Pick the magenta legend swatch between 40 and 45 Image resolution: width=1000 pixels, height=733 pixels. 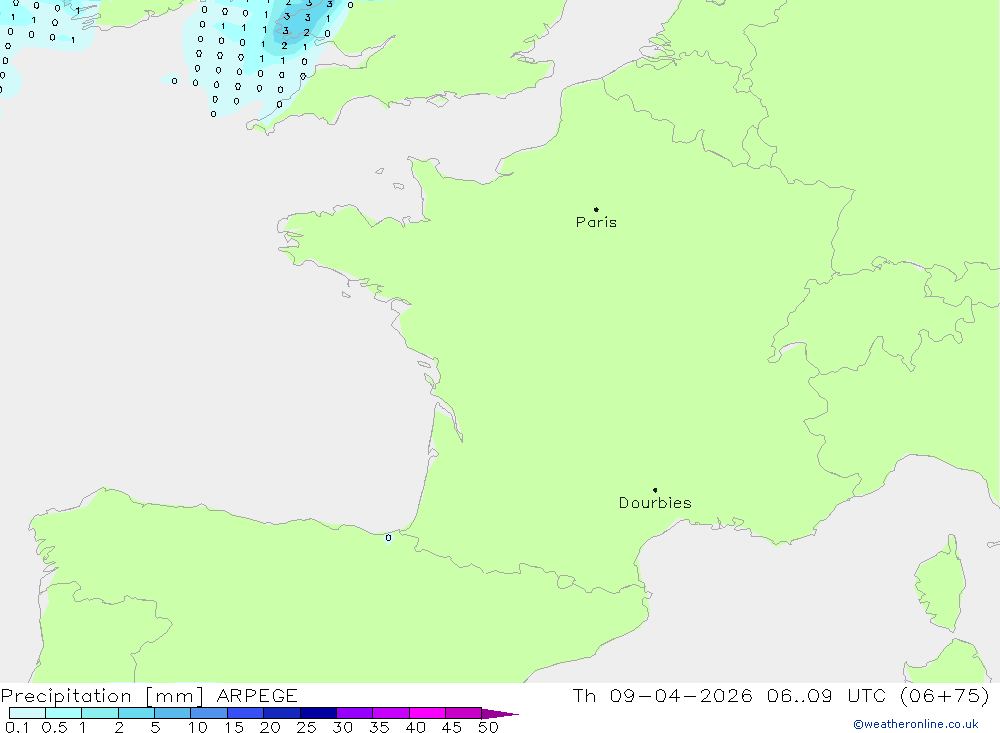pos(427,713)
